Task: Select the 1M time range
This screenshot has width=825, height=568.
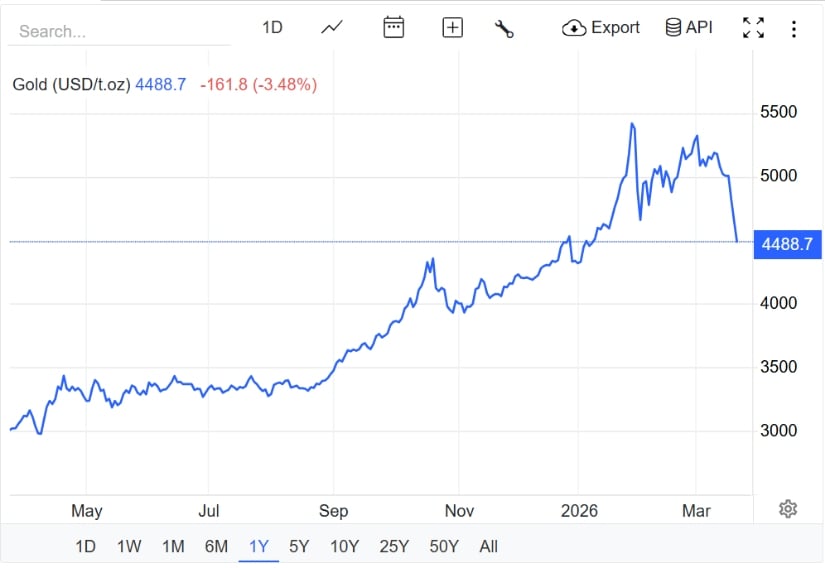Action: [x=173, y=546]
